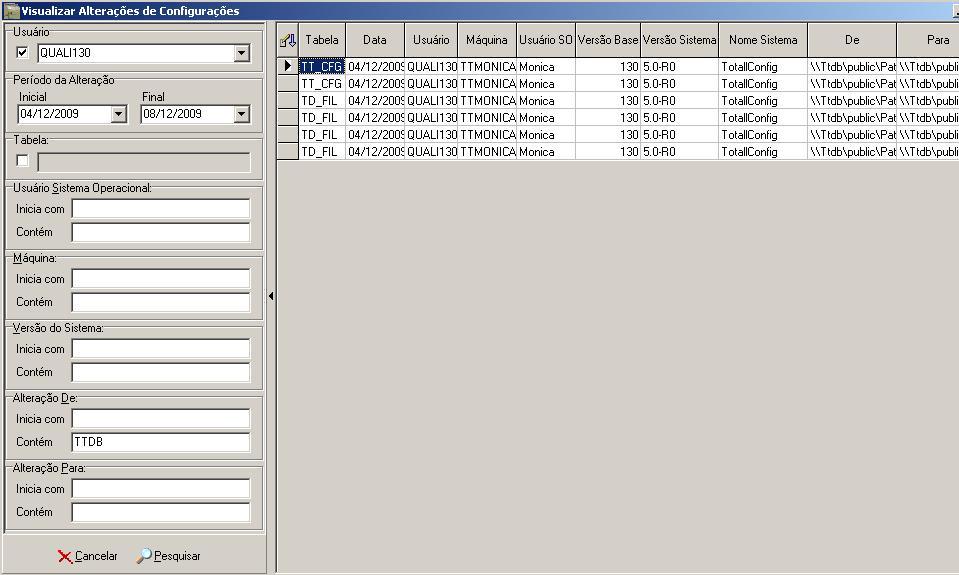The width and height of the screenshot is (959, 575).
Task: Click Monica in the second row
Action: [546, 83]
